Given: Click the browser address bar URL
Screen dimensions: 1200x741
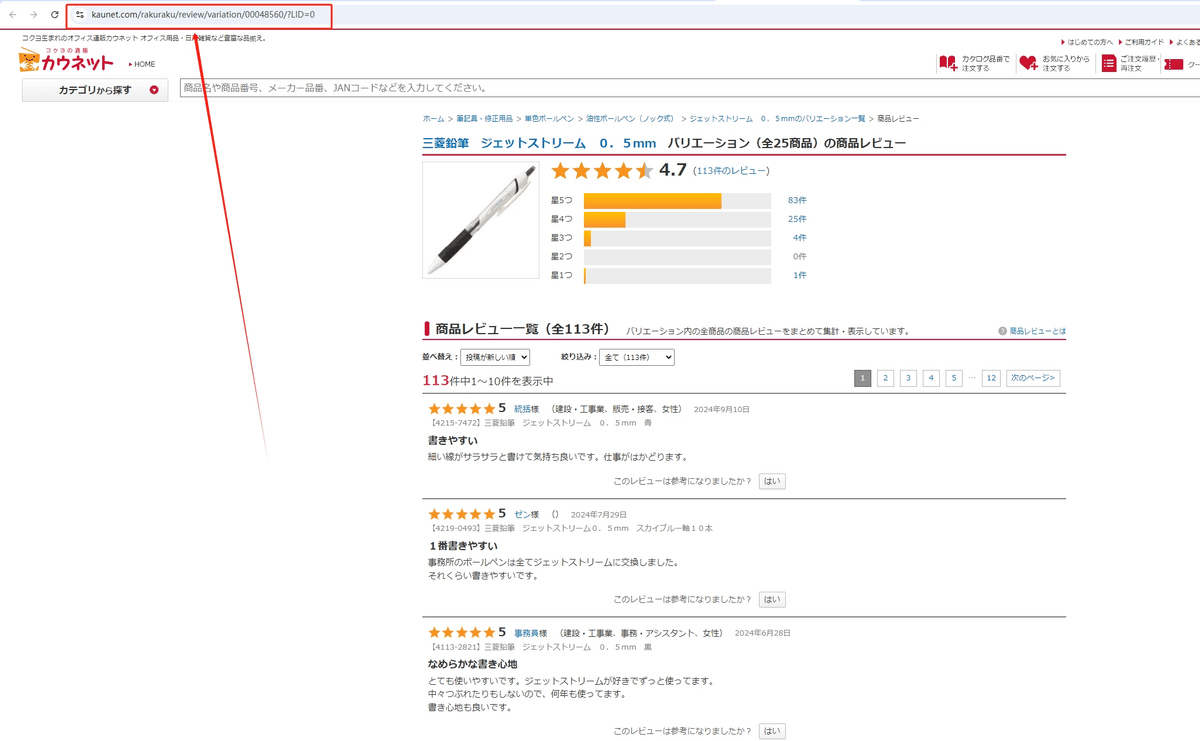Looking at the screenshot, I should [x=203, y=15].
